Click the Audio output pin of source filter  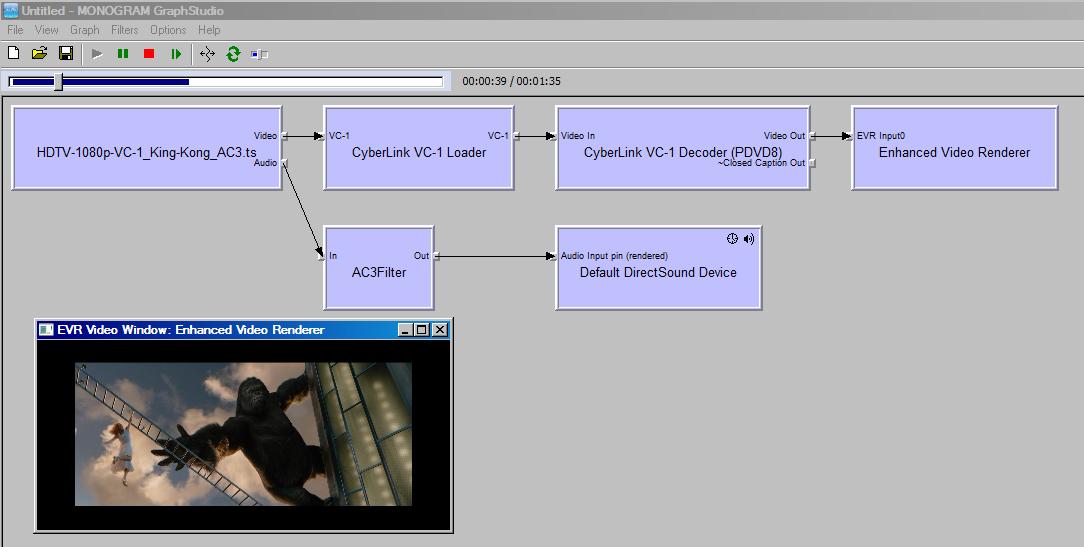coord(284,163)
